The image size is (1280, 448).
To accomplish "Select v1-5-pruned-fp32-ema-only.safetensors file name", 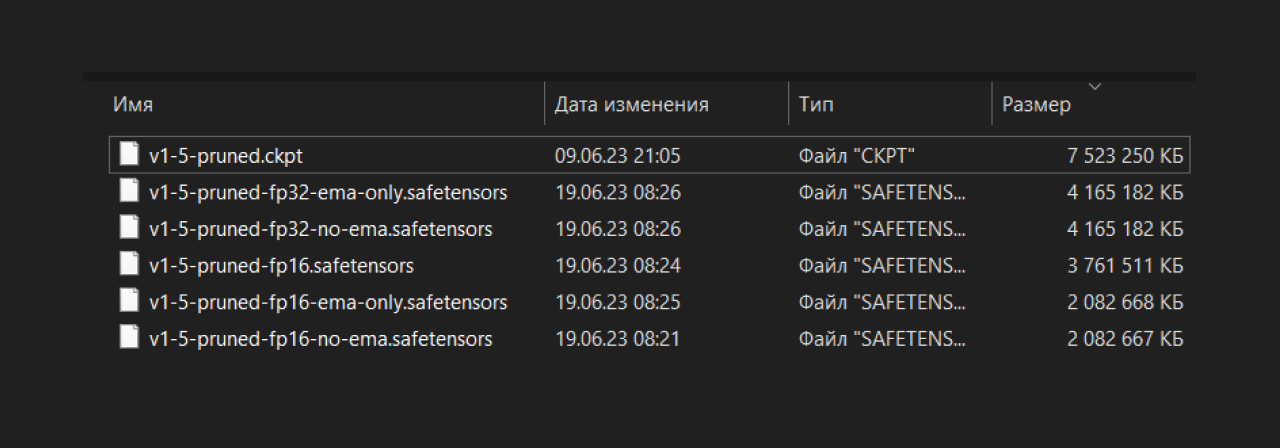I will (x=327, y=192).
